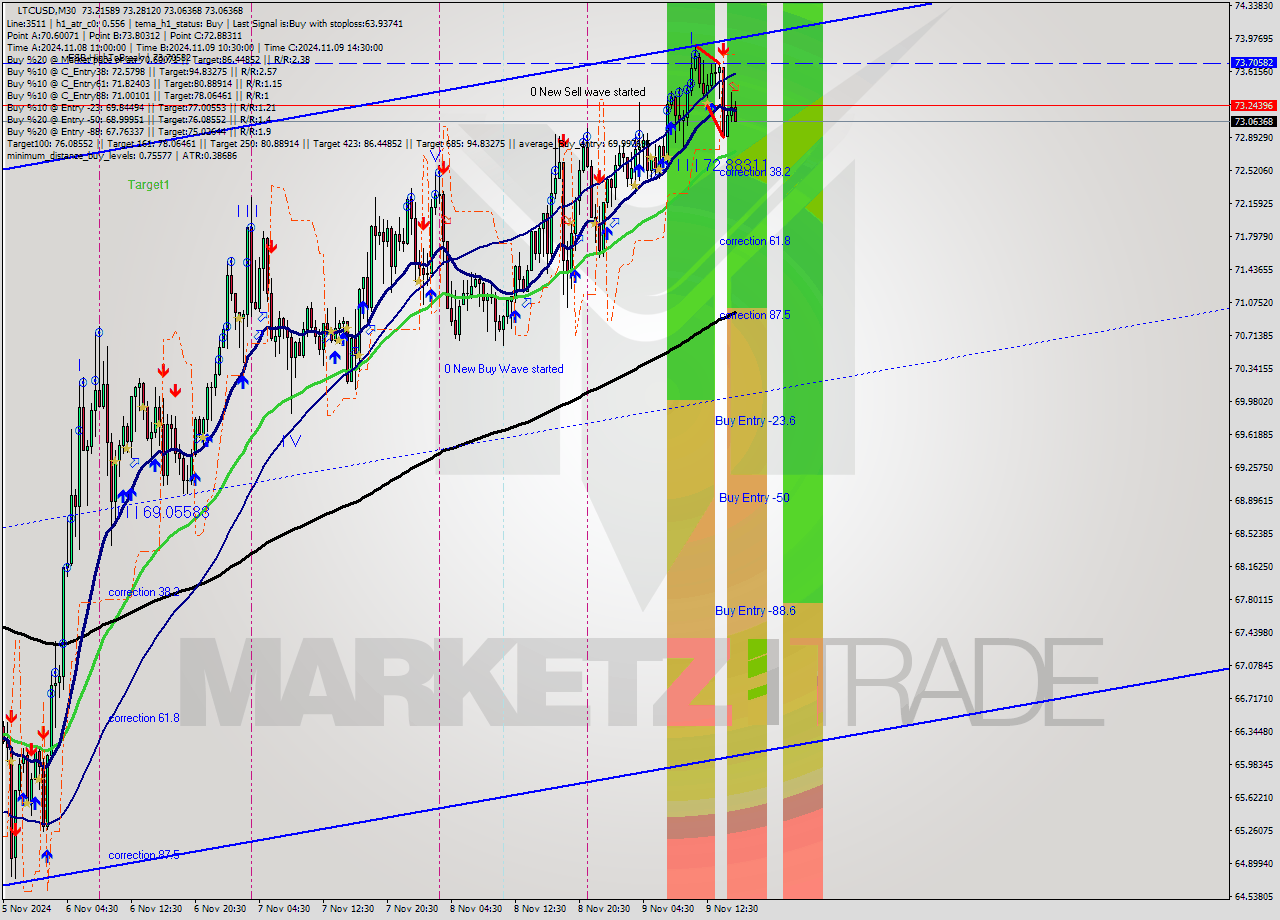Viewport: 1280px width, 920px height.
Task: Click the 66.34480 price axis value
Action: 1253,732
